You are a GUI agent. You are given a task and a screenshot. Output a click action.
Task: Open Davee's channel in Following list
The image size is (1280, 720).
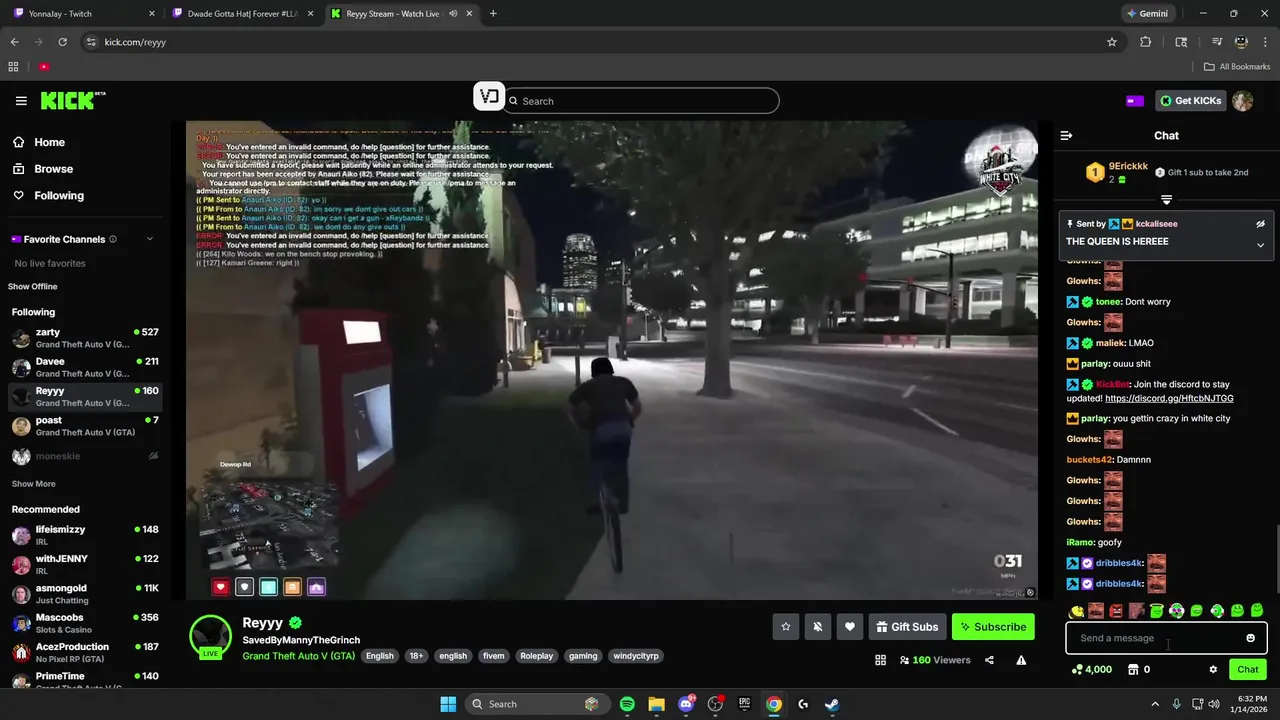tap(85, 367)
